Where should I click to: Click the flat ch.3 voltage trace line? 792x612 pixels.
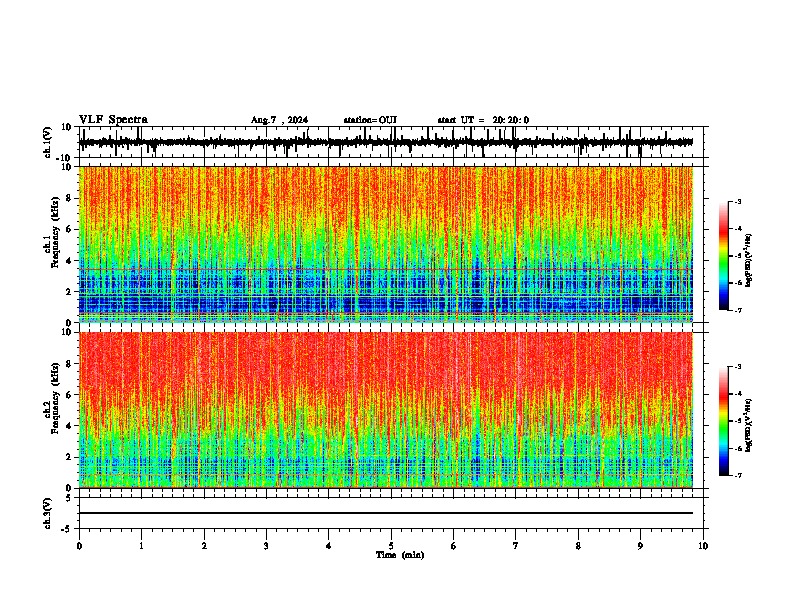(386, 513)
